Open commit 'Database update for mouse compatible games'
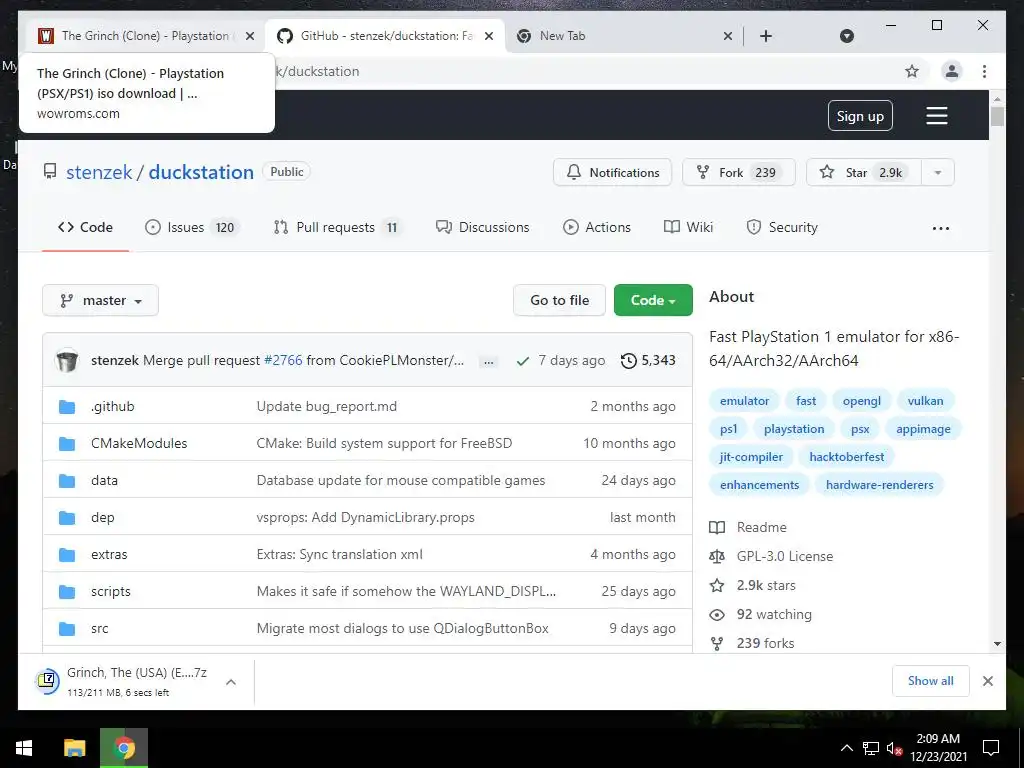 click(x=400, y=481)
